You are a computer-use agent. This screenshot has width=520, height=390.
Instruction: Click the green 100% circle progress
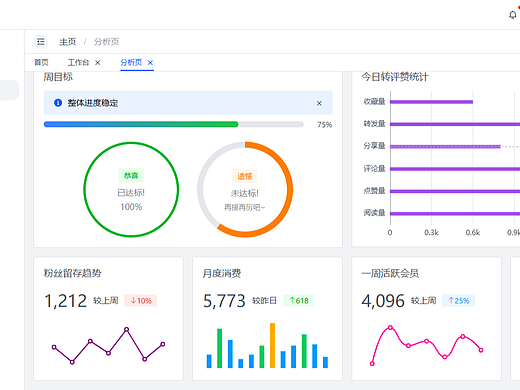pyautogui.click(x=131, y=189)
